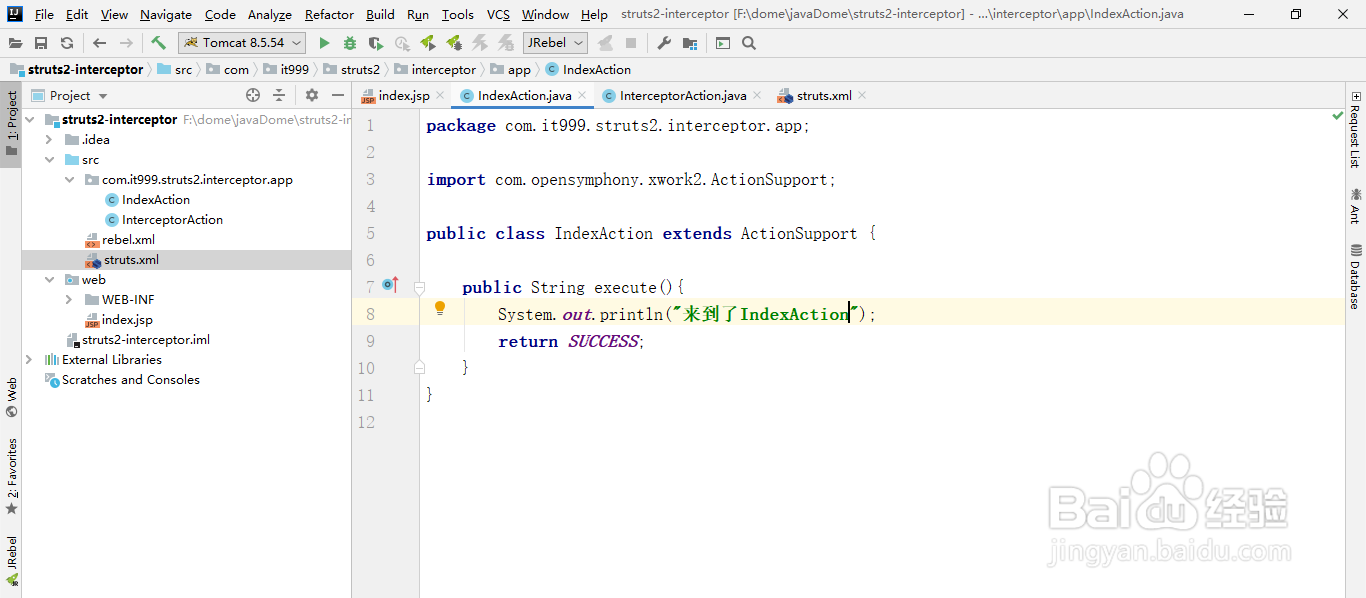Open the Navigate menu
1366x598 pixels.
pos(166,14)
